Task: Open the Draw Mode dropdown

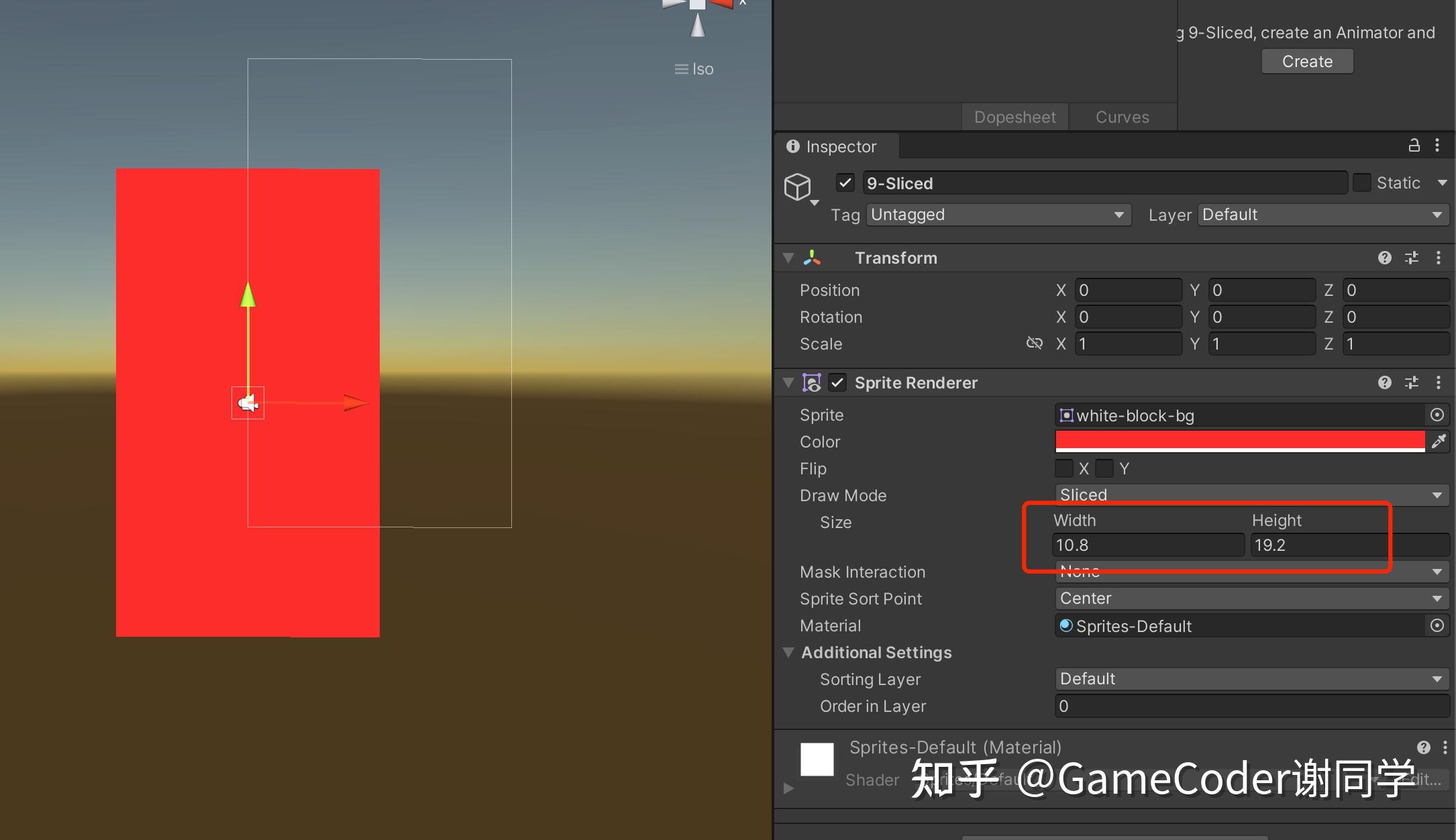Action: pos(1245,494)
